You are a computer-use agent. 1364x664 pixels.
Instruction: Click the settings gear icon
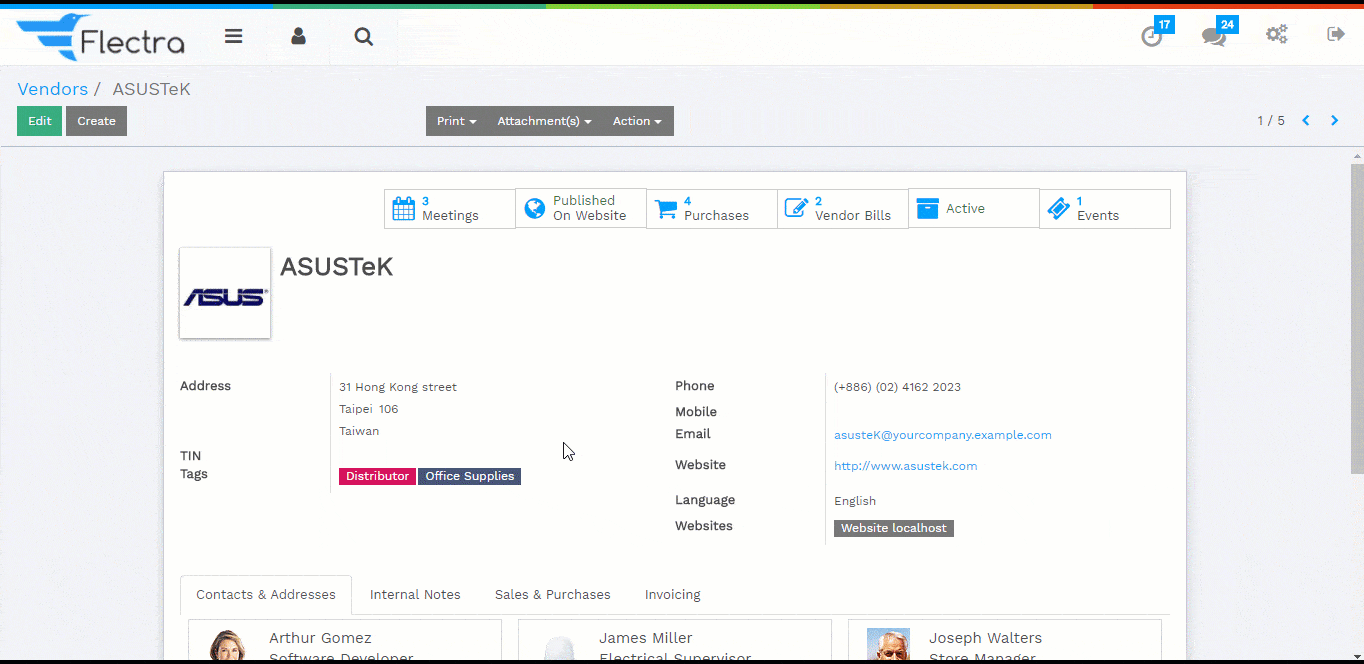pos(1276,34)
